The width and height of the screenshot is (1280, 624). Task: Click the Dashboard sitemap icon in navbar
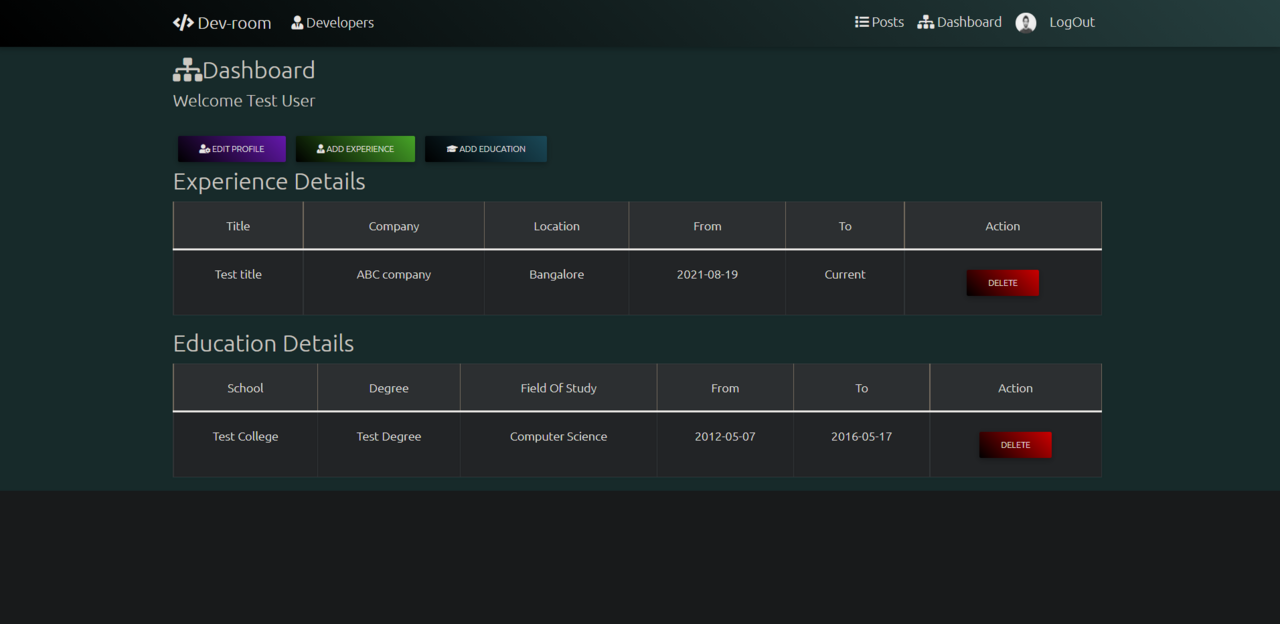click(926, 22)
